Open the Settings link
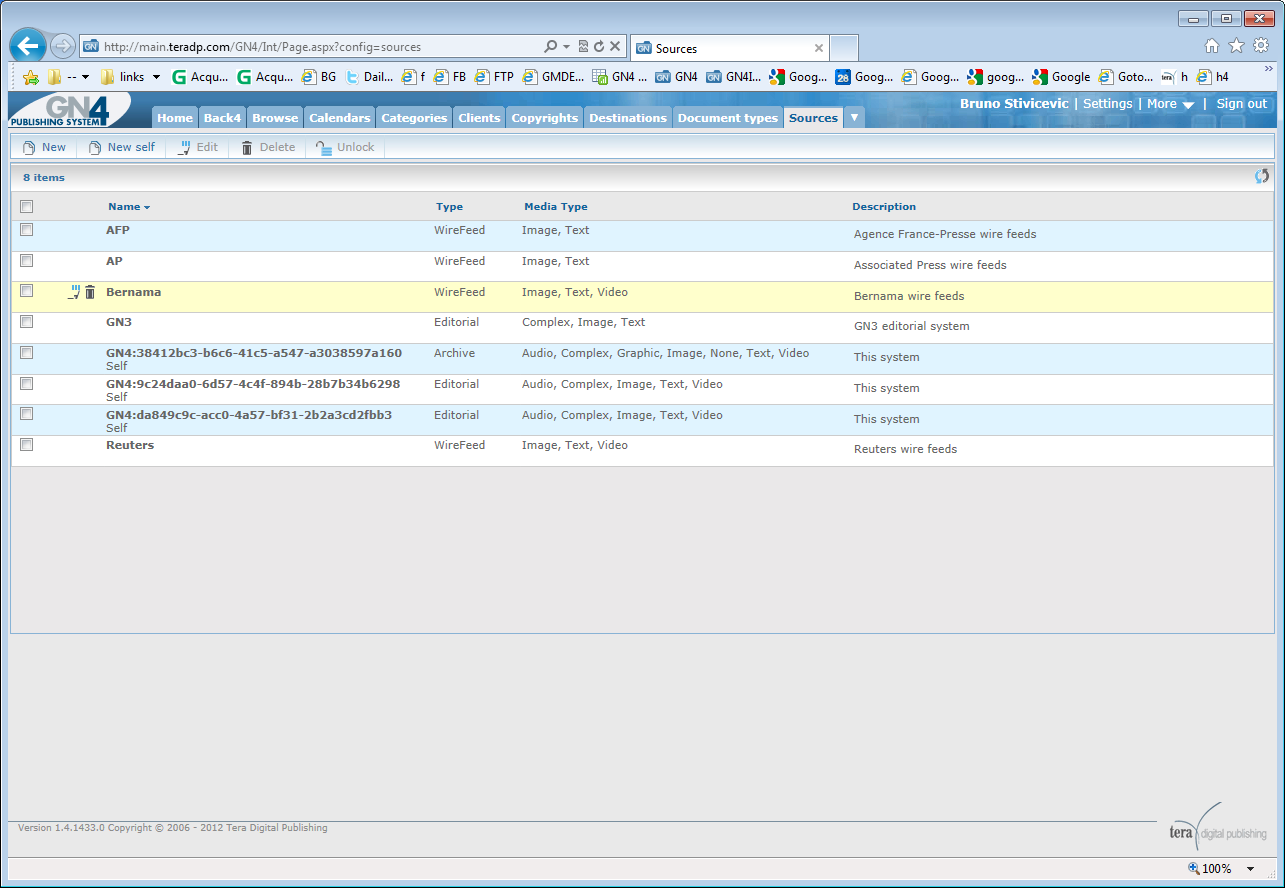 click(1108, 104)
